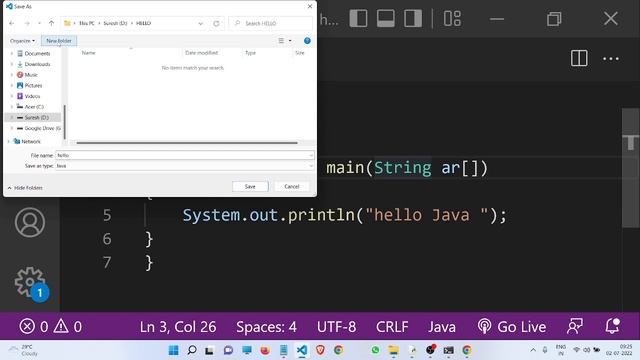The width and height of the screenshot is (640, 360).
Task: Click the feedback icon in the status bar
Action: pyautogui.click(x=575, y=327)
